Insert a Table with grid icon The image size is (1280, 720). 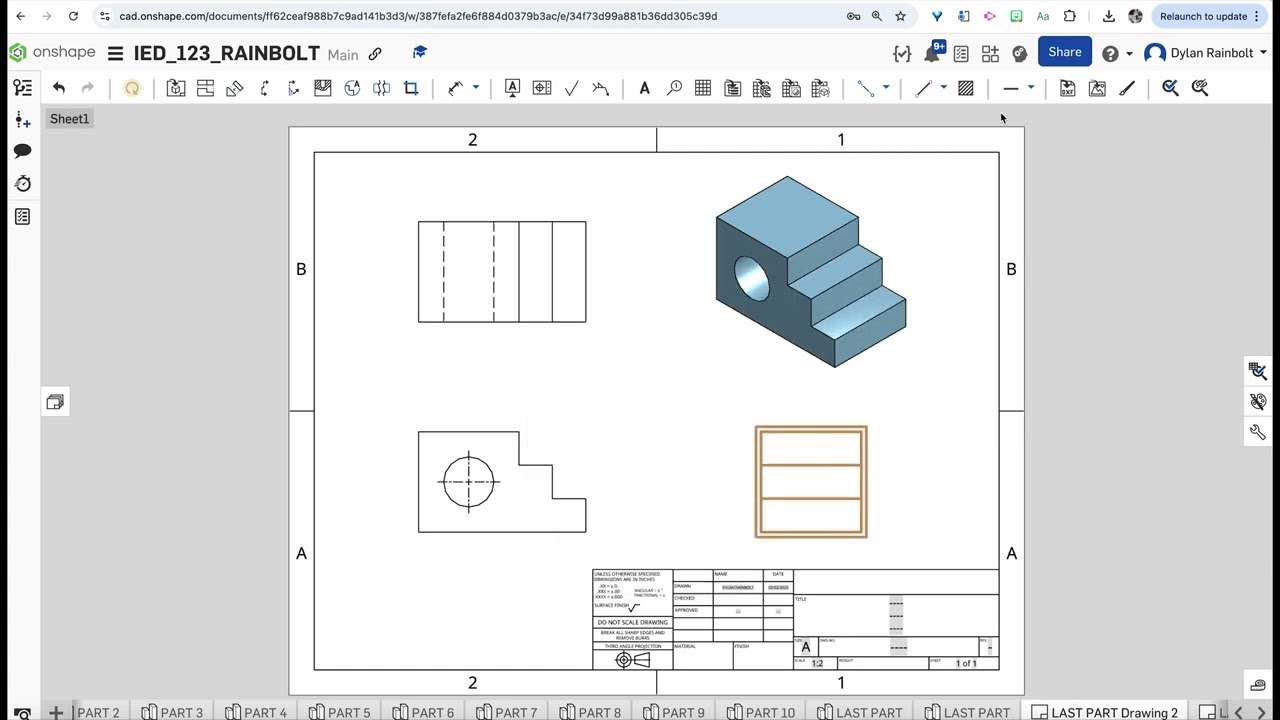(x=703, y=89)
